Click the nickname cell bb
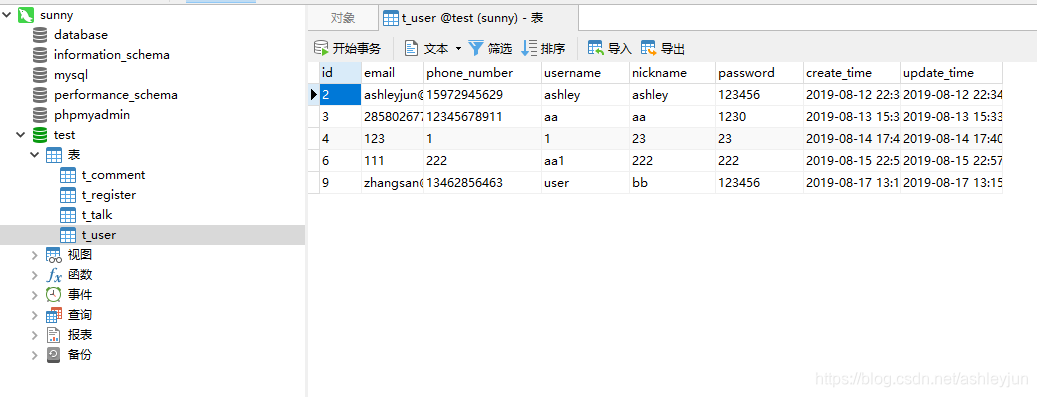The image size is (1037, 397). click(672, 182)
